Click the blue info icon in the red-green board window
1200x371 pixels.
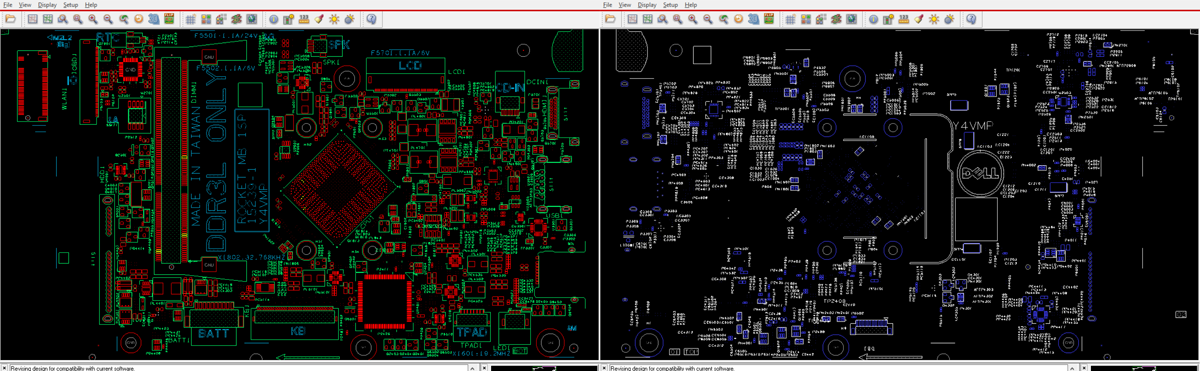(x=273, y=19)
